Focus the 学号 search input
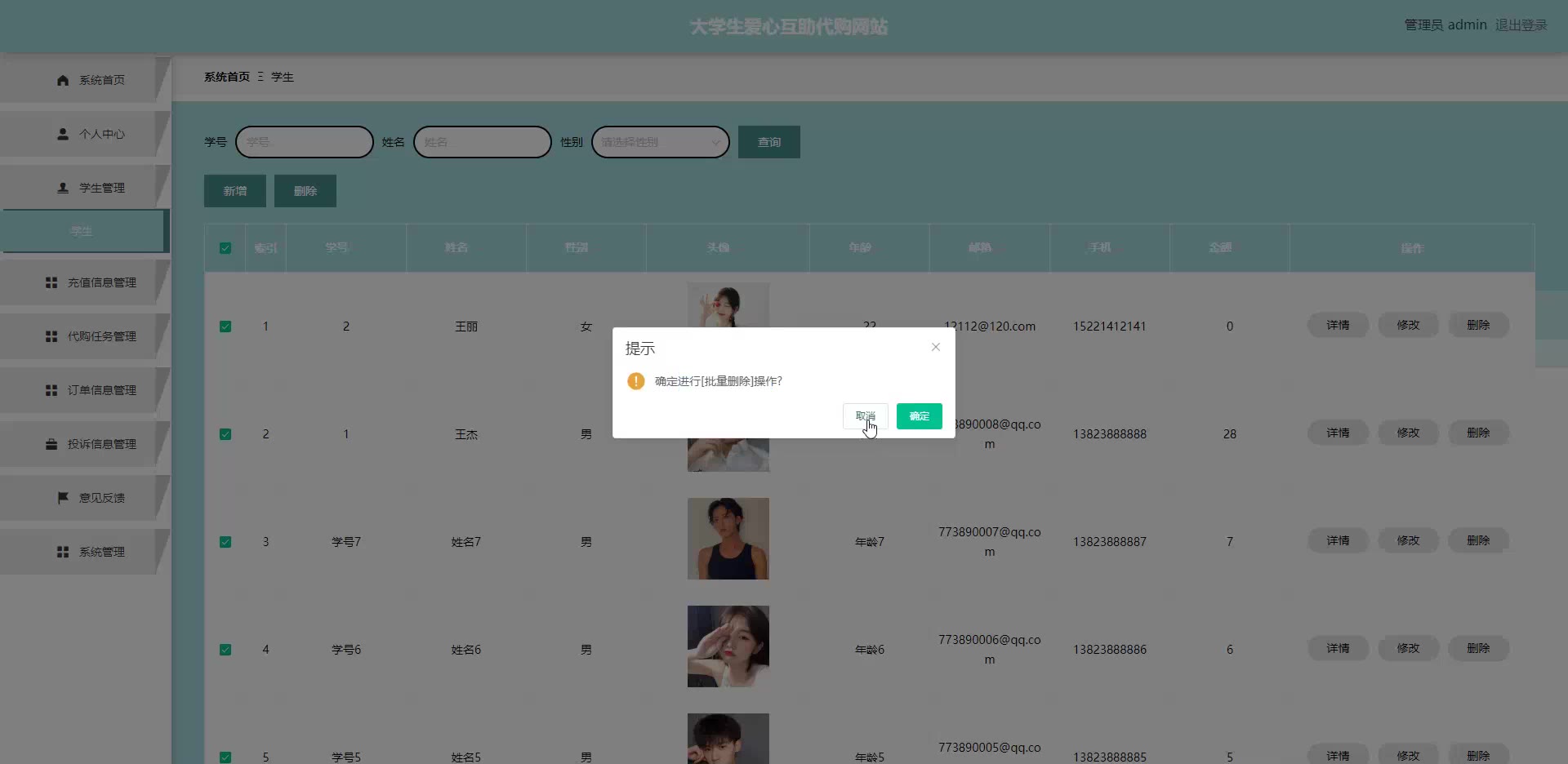The image size is (1568, 764). tap(305, 142)
